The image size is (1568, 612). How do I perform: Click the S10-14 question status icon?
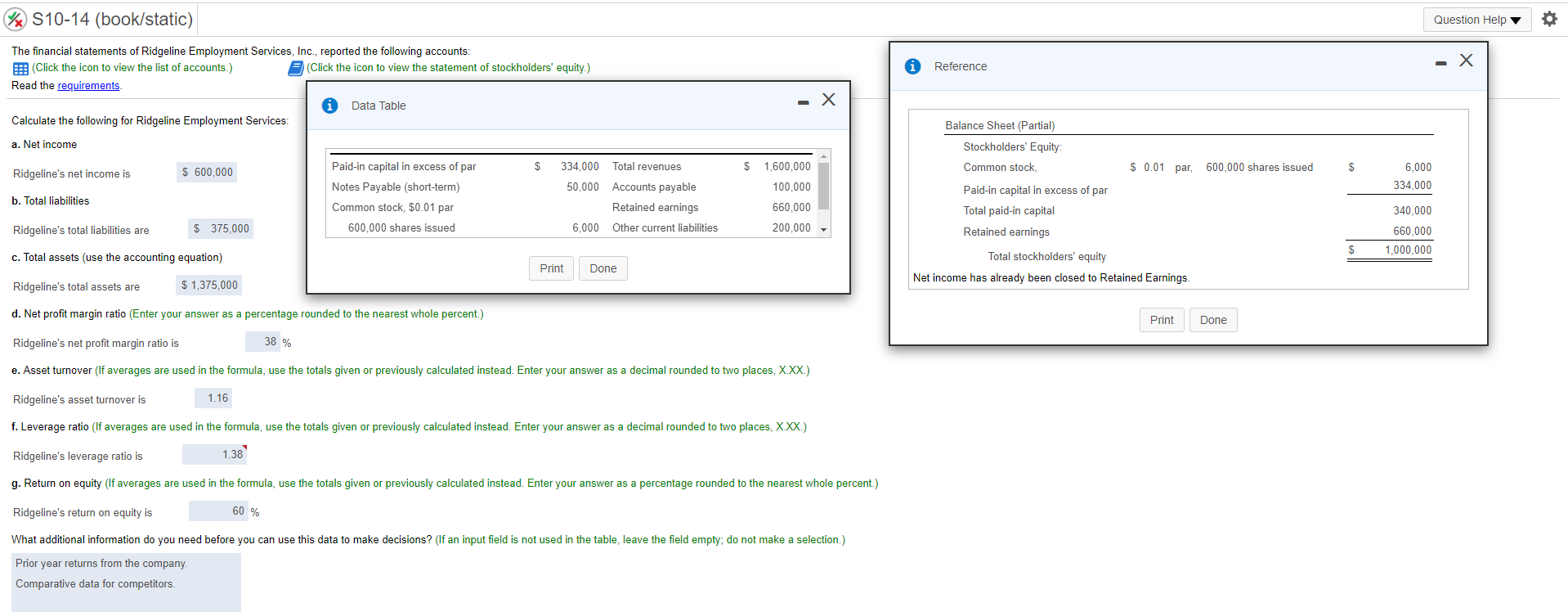click(x=16, y=19)
